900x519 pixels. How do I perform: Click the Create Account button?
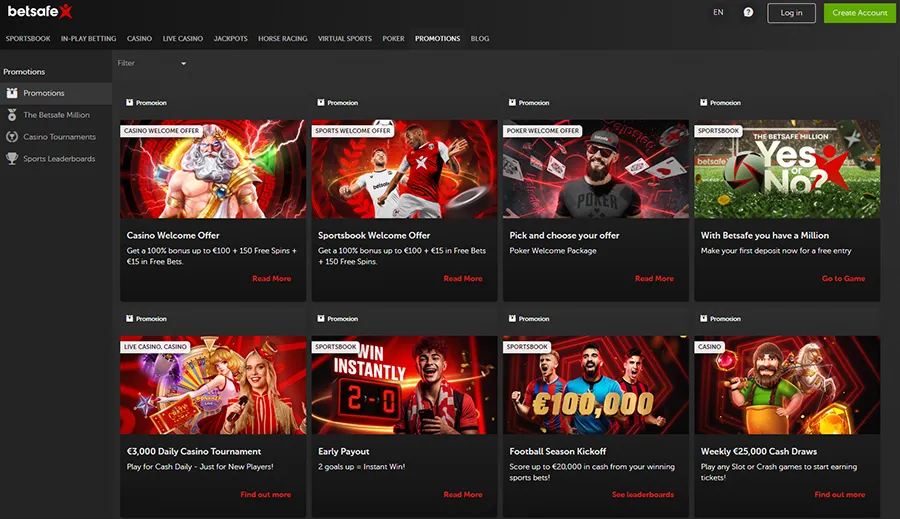859,13
